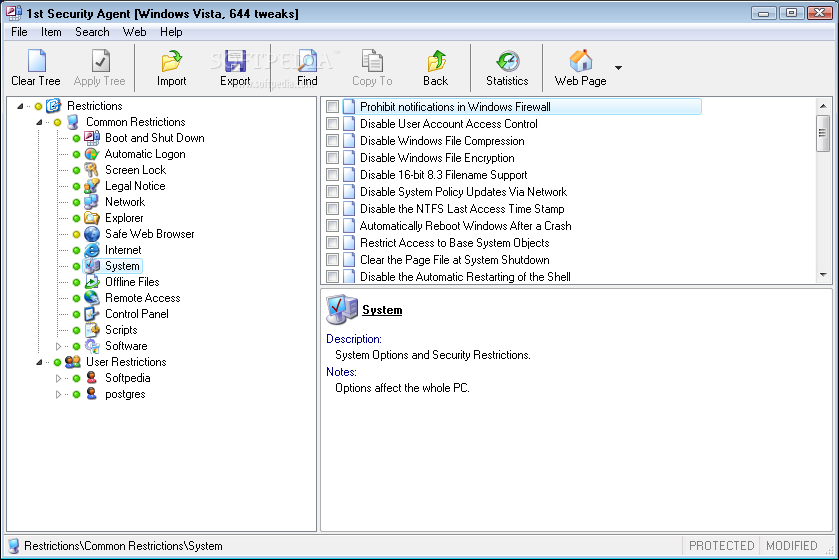
Task: Select the Clear the Page File at System Shutdown text
Action: (455, 260)
